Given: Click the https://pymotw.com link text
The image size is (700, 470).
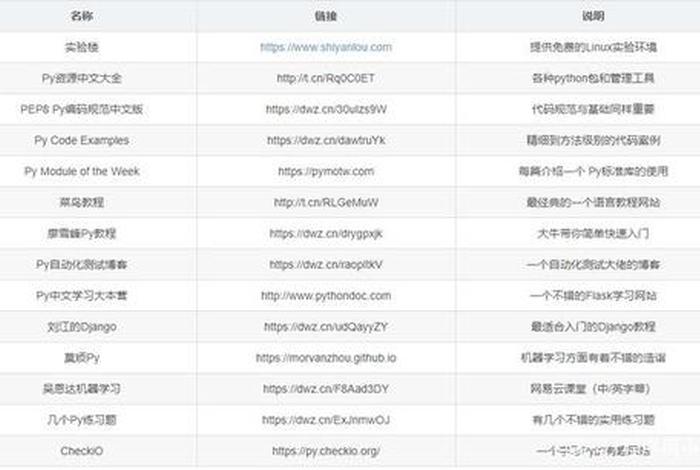Looking at the screenshot, I should click(326, 171).
